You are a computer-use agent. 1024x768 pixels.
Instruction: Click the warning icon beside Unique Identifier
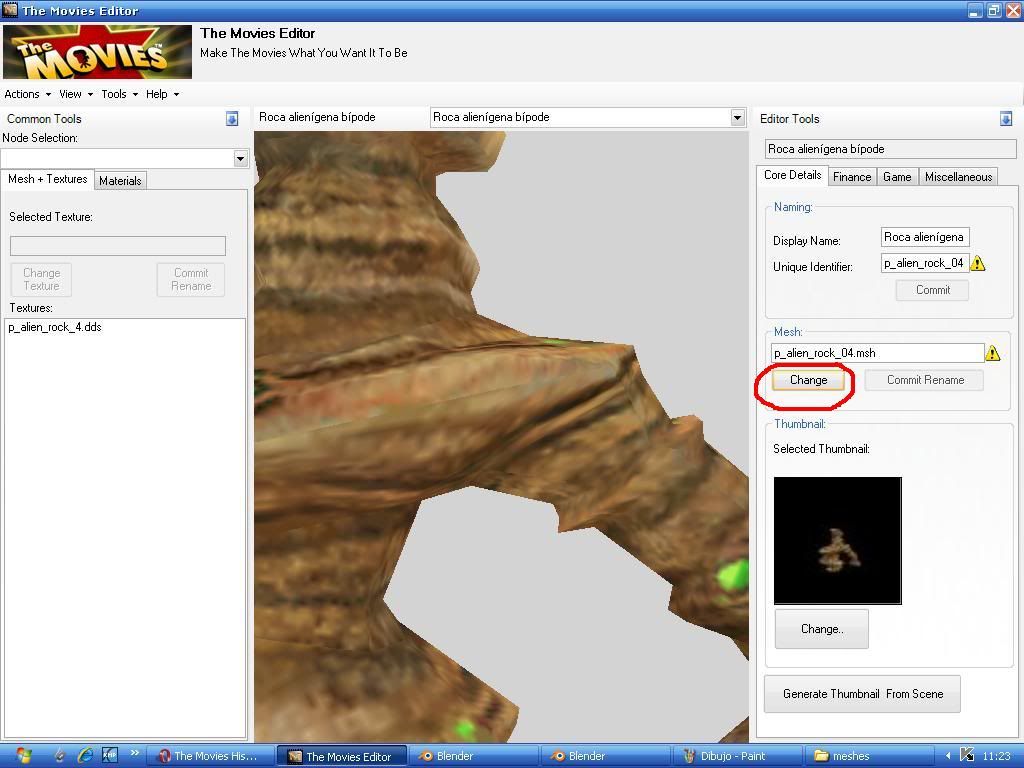tap(978, 263)
